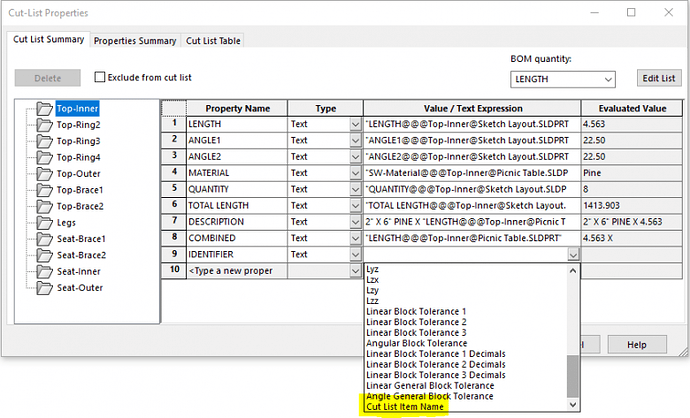
Task: Choose Cut List Item Name from list
Action: pos(405,407)
